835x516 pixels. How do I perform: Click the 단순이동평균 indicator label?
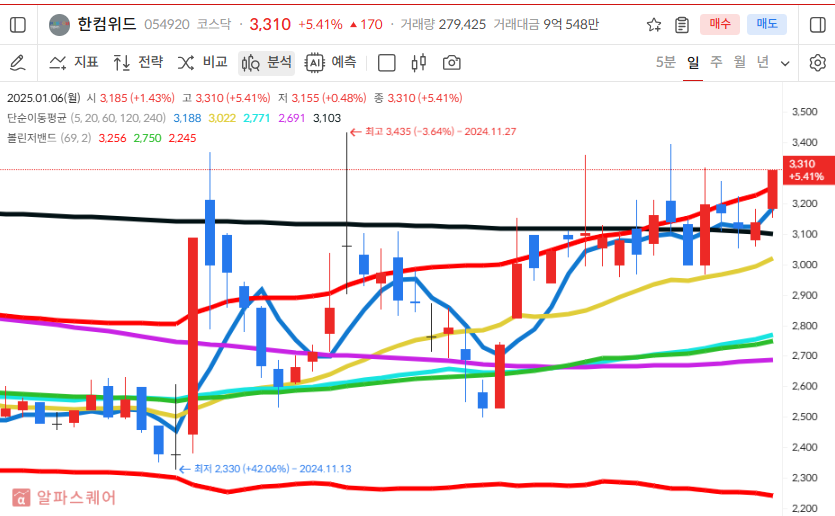tap(37, 118)
